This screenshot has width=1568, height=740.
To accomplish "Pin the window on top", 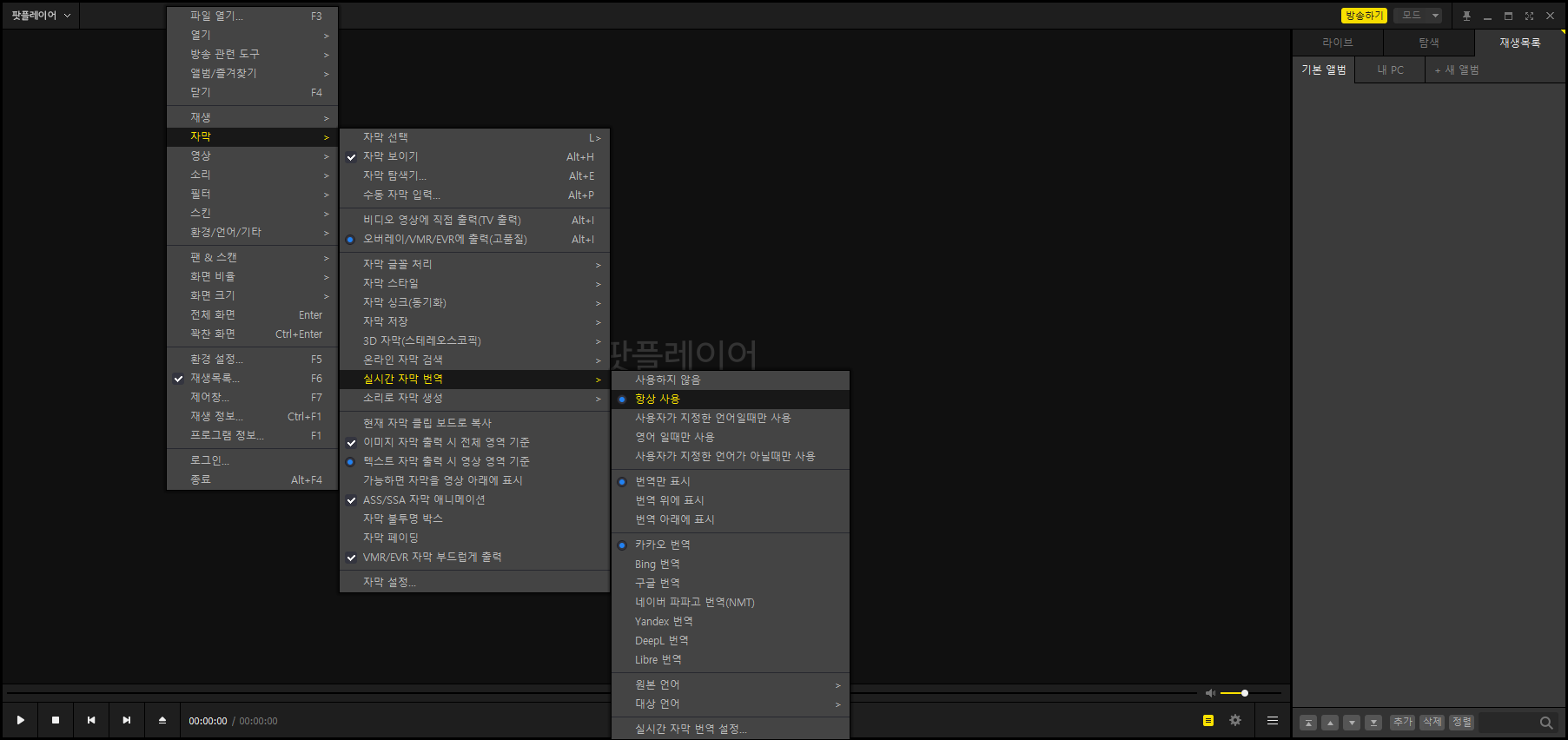I will (1466, 16).
